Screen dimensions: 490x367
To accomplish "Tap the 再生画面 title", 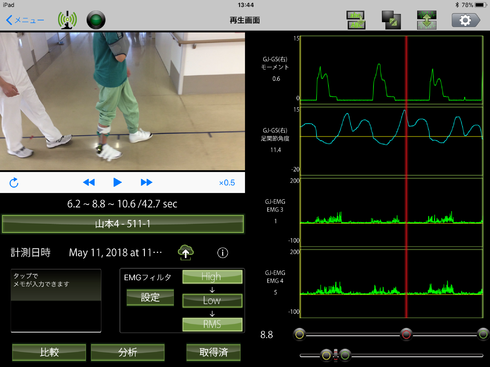I will pyautogui.click(x=245, y=20).
